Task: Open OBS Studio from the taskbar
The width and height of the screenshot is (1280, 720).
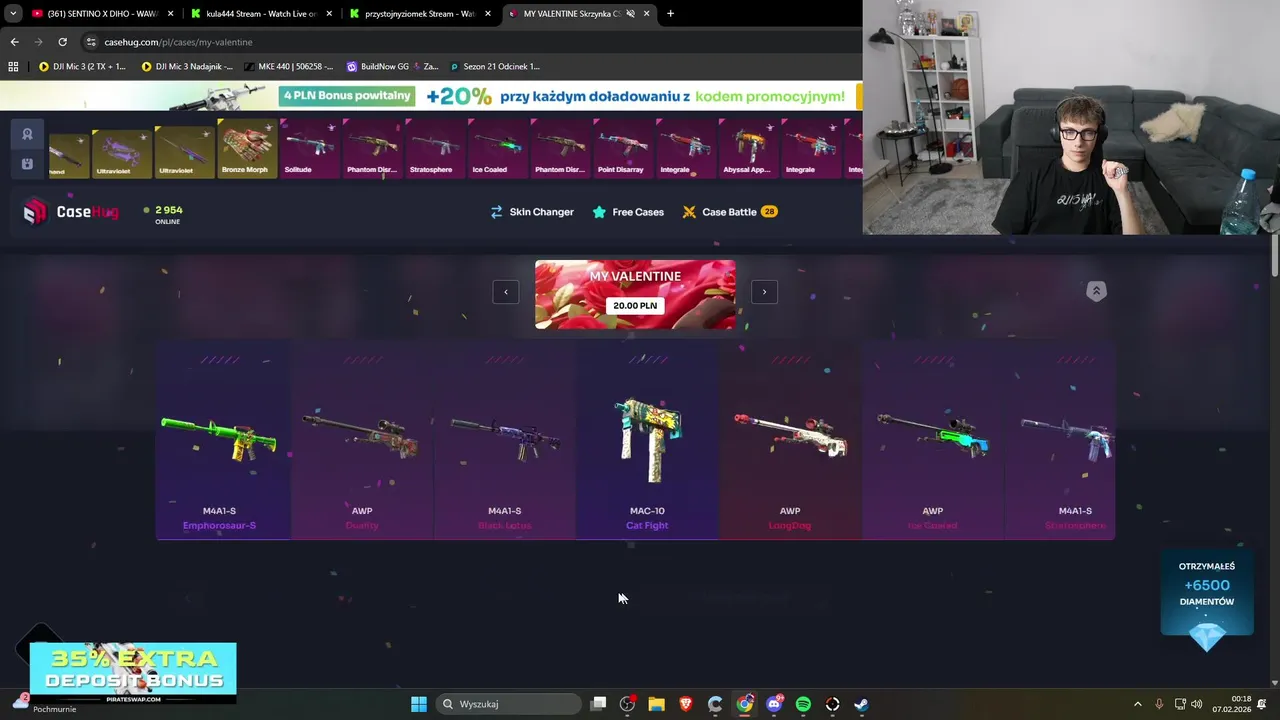Action: 627,704
